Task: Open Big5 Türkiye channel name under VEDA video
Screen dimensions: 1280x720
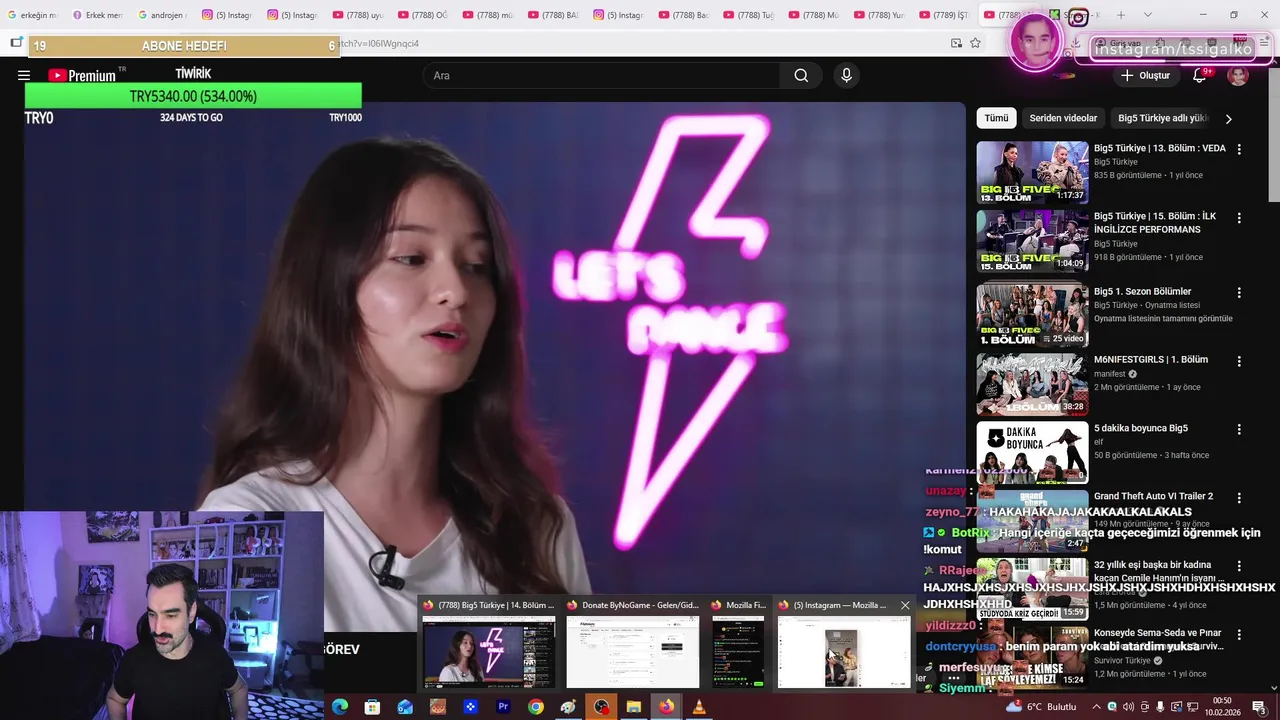Action: tap(1115, 162)
